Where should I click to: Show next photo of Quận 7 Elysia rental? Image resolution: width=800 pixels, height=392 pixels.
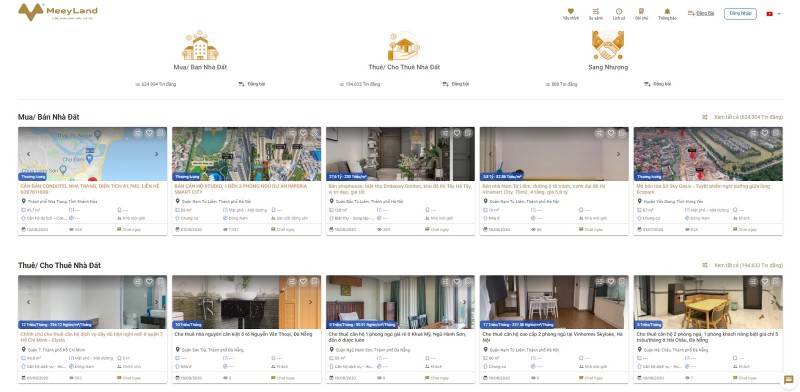[x=157, y=302]
